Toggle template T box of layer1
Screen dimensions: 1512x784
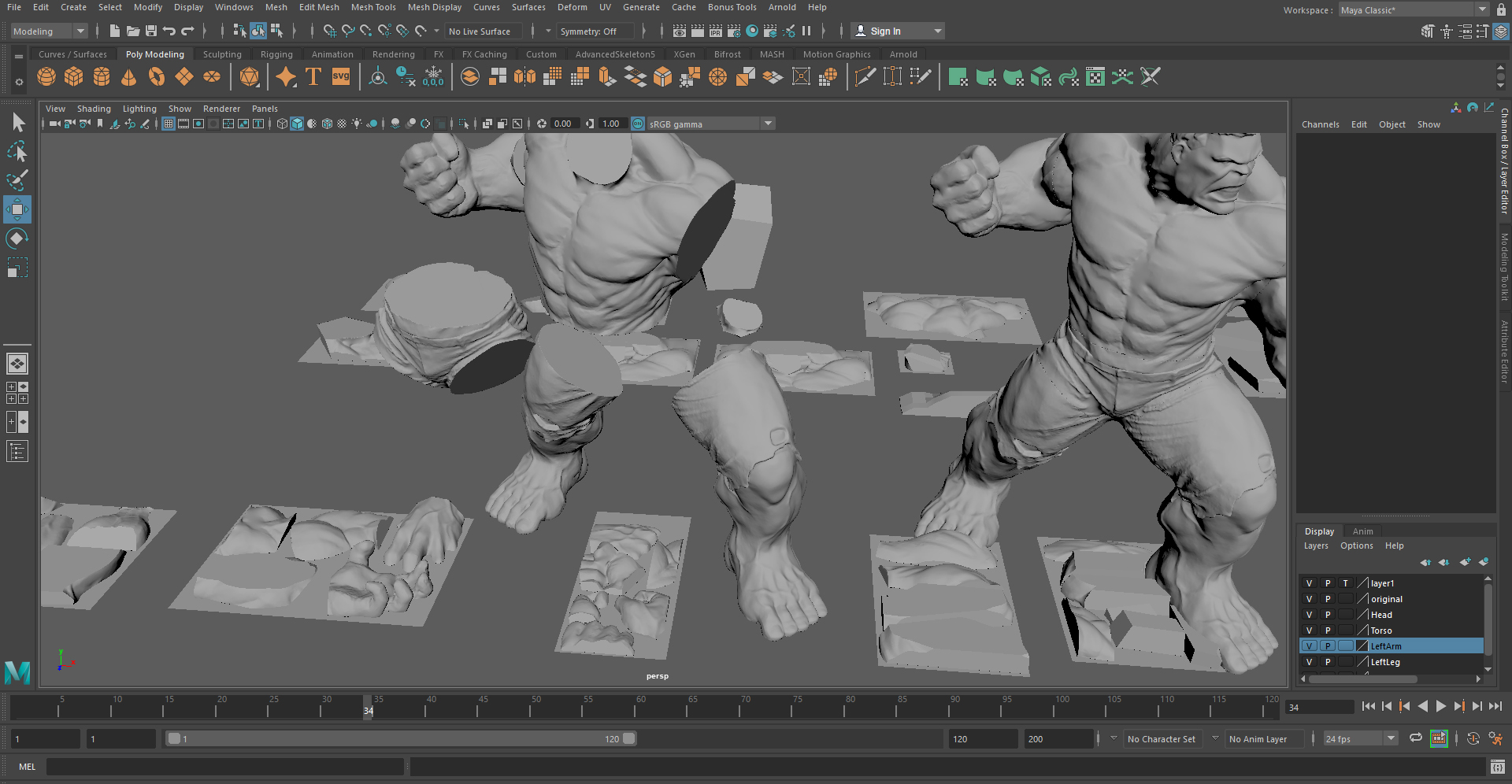click(x=1346, y=583)
